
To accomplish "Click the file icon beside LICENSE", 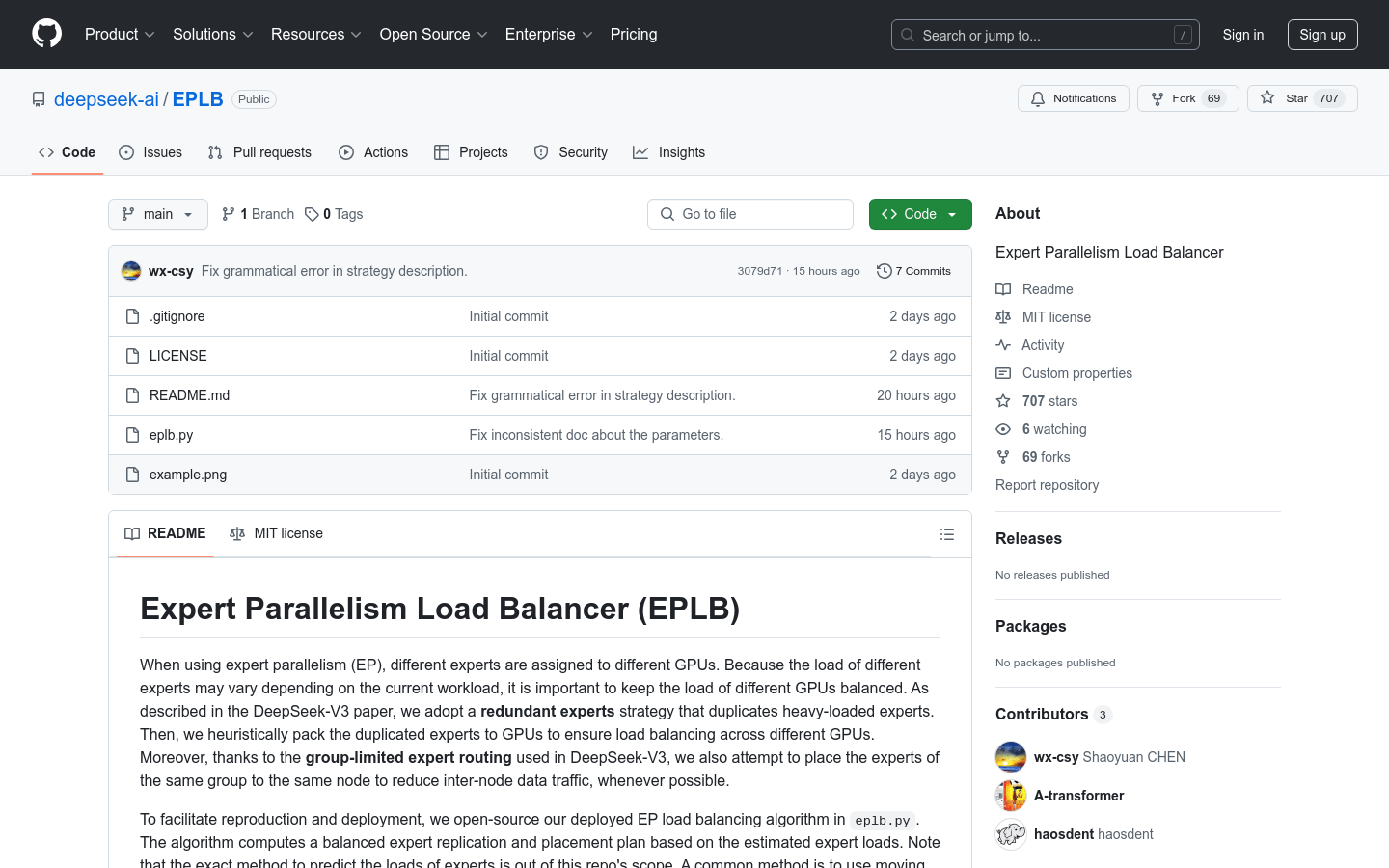I will click(133, 356).
